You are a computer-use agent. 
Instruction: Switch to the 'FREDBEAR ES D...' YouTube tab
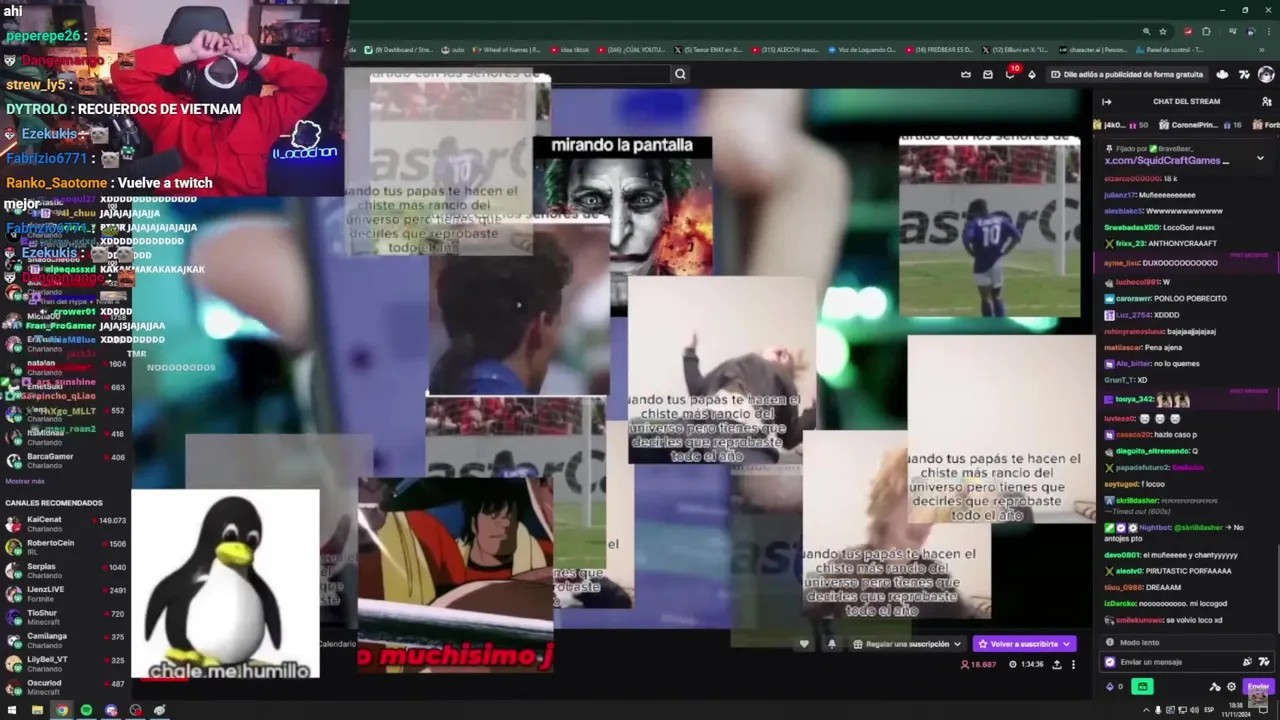click(940, 49)
